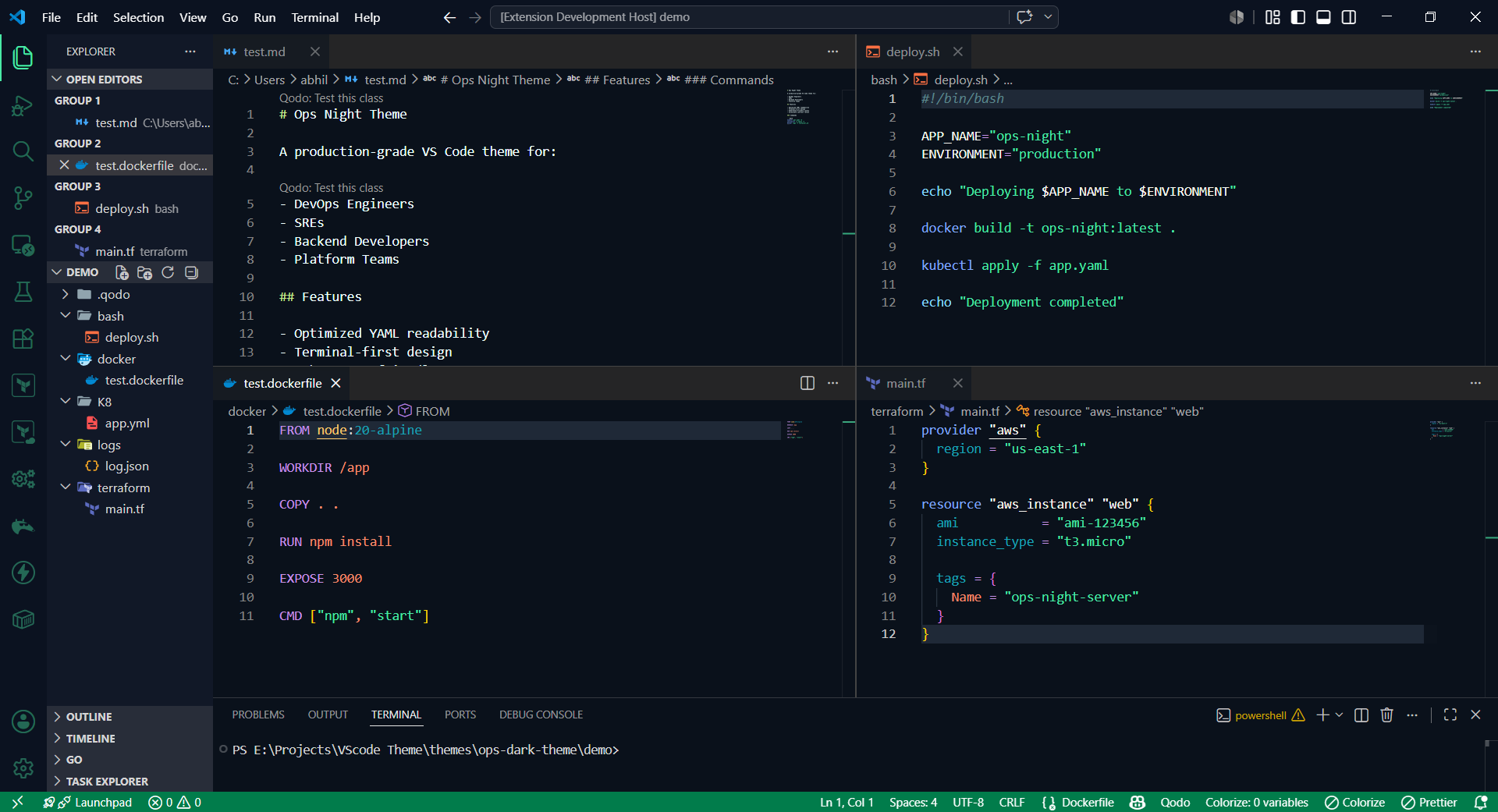Toggle primary side bar visibility
The width and height of the screenshot is (1498, 812).
click(x=1298, y=17)
